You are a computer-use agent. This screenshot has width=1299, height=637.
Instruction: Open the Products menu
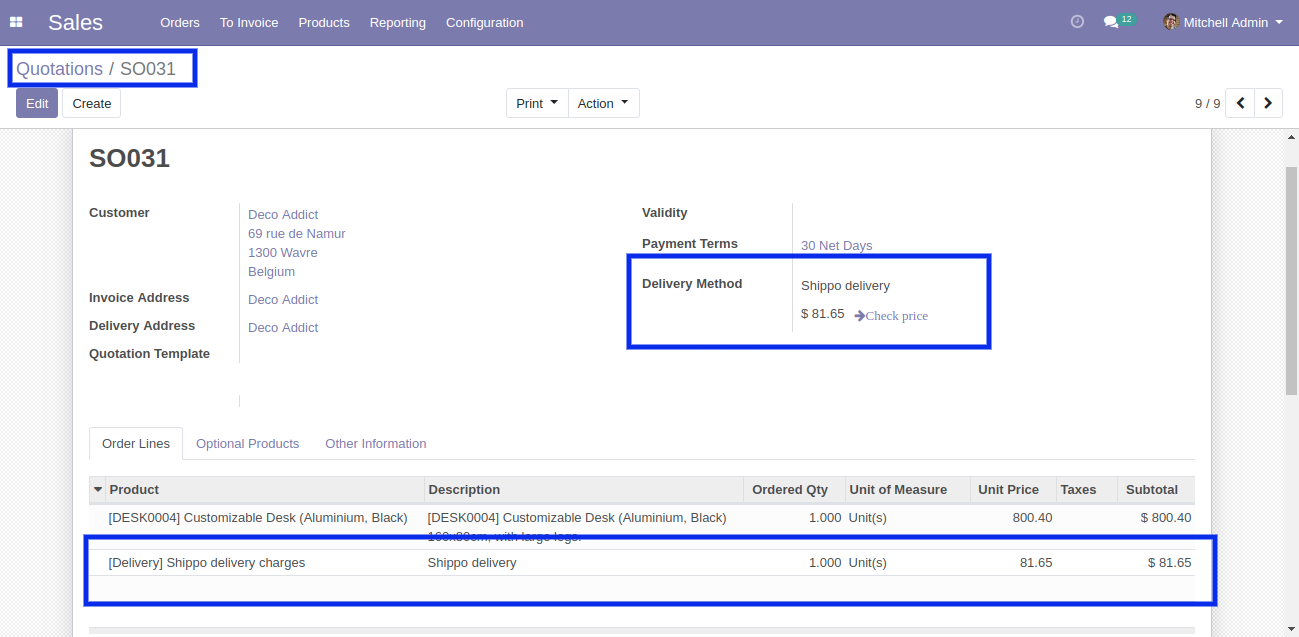click(324, 22)
